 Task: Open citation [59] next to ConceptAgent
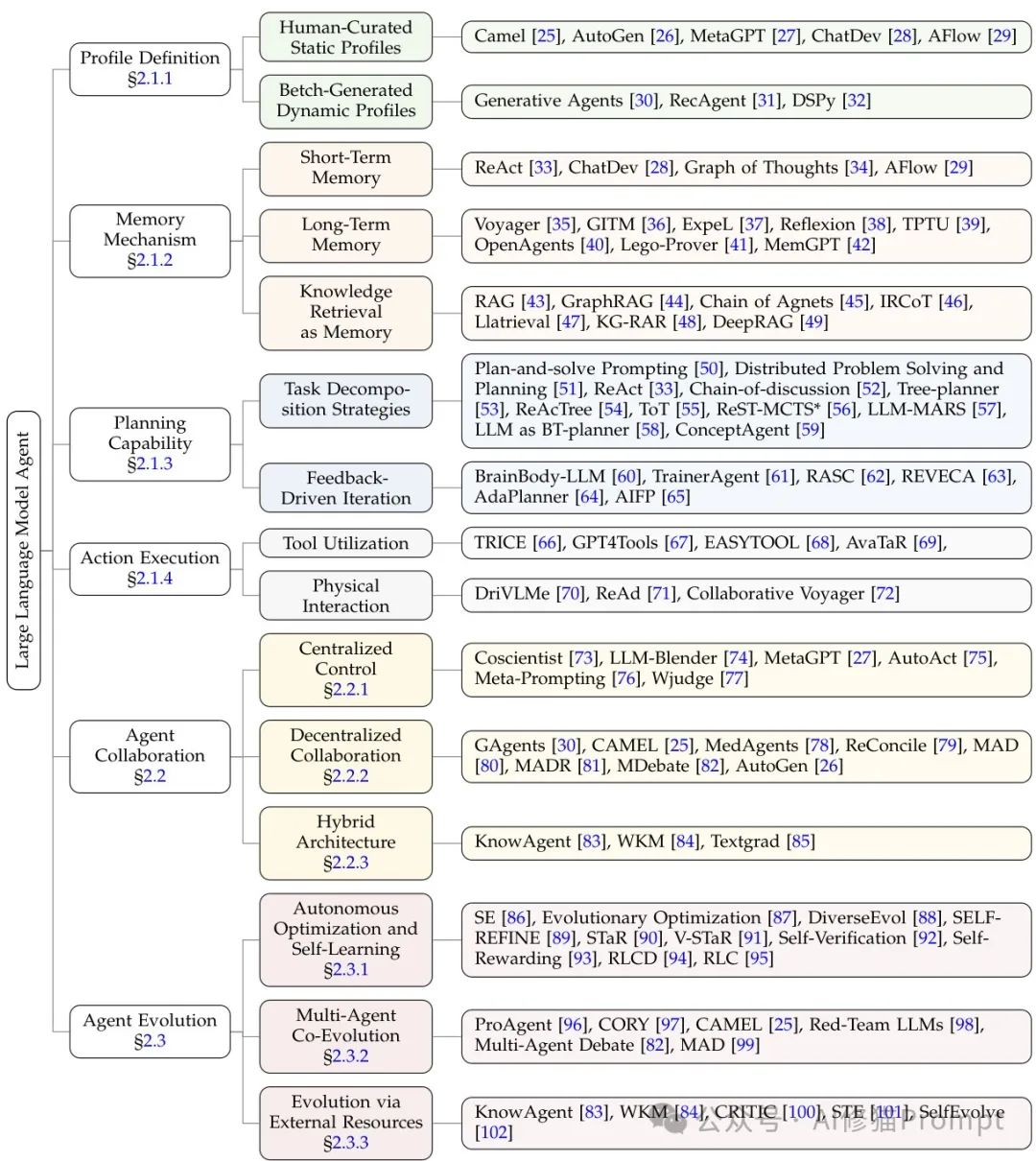811,429
